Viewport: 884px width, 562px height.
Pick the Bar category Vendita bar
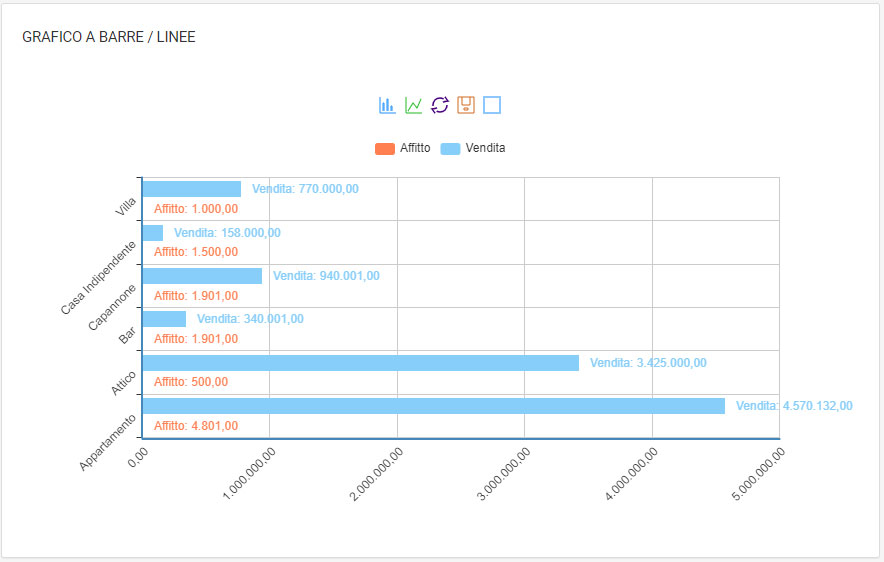[x=164, y=319]
